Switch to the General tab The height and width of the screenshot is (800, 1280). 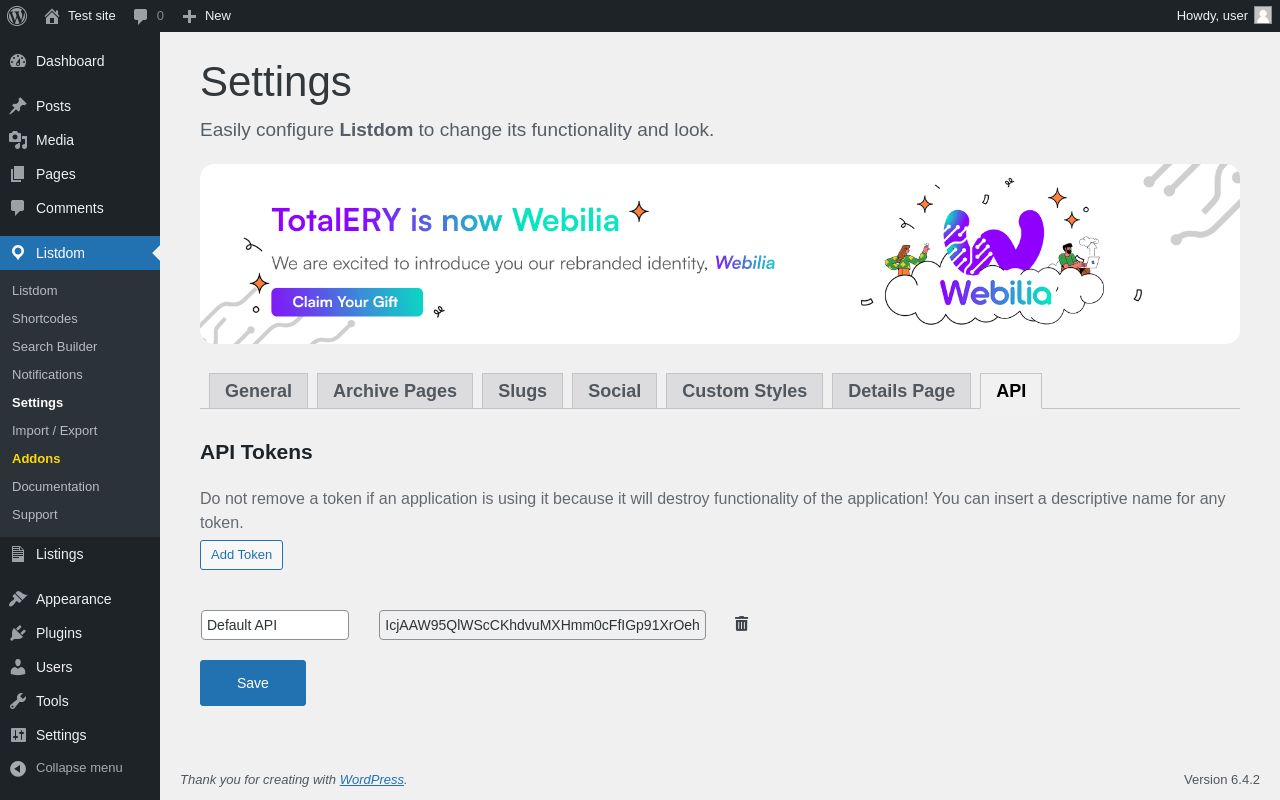pyautogui.click(x=258, y=391)
